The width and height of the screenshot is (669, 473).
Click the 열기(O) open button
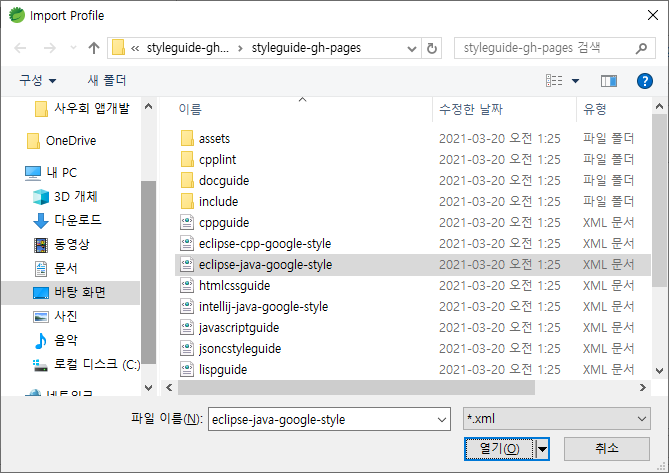(x=499, y=449)
